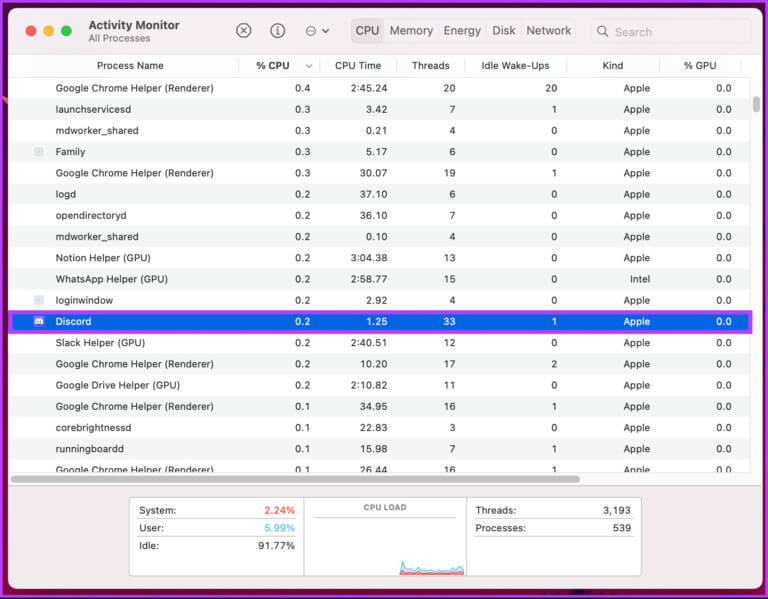Click the stop process X icon

click(x=243, y=31)
